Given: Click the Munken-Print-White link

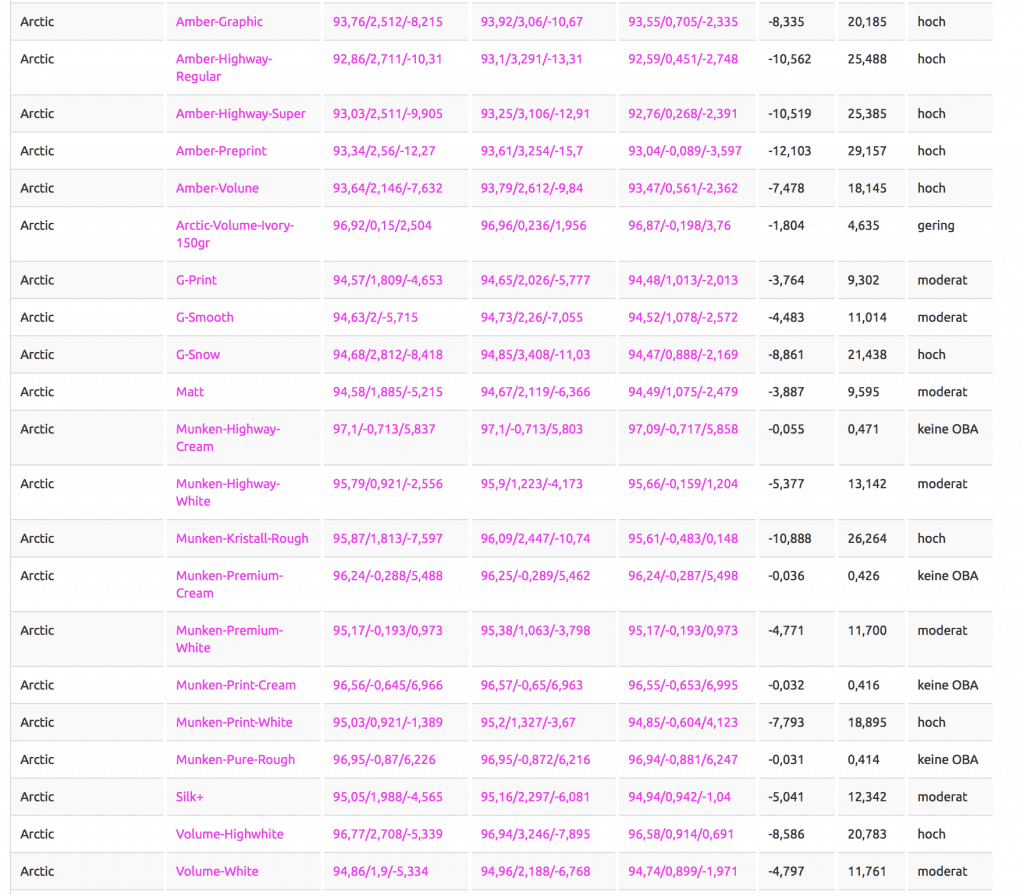Looking at the screenshot, I should coord(234,723).
